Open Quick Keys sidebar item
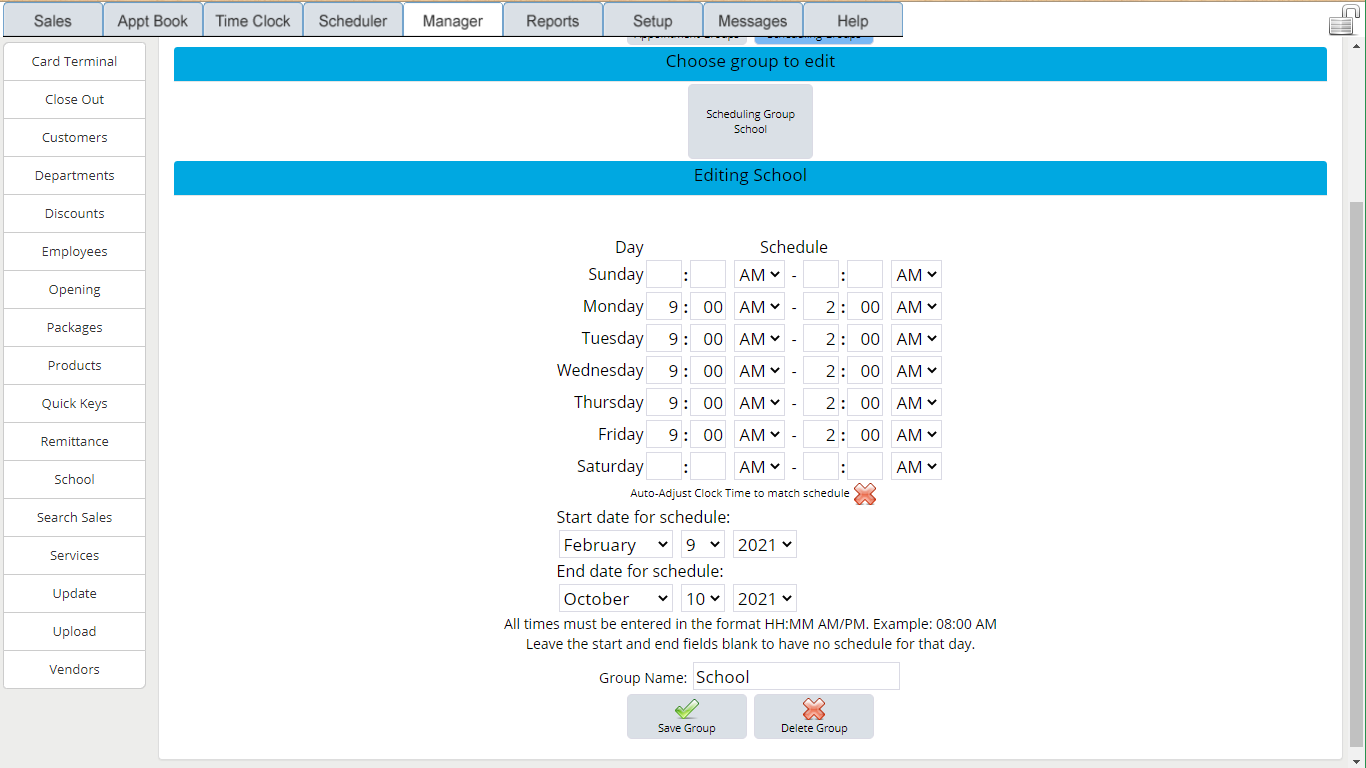The width and height of the screenshot is (1366, 768). tap(75, 404)
